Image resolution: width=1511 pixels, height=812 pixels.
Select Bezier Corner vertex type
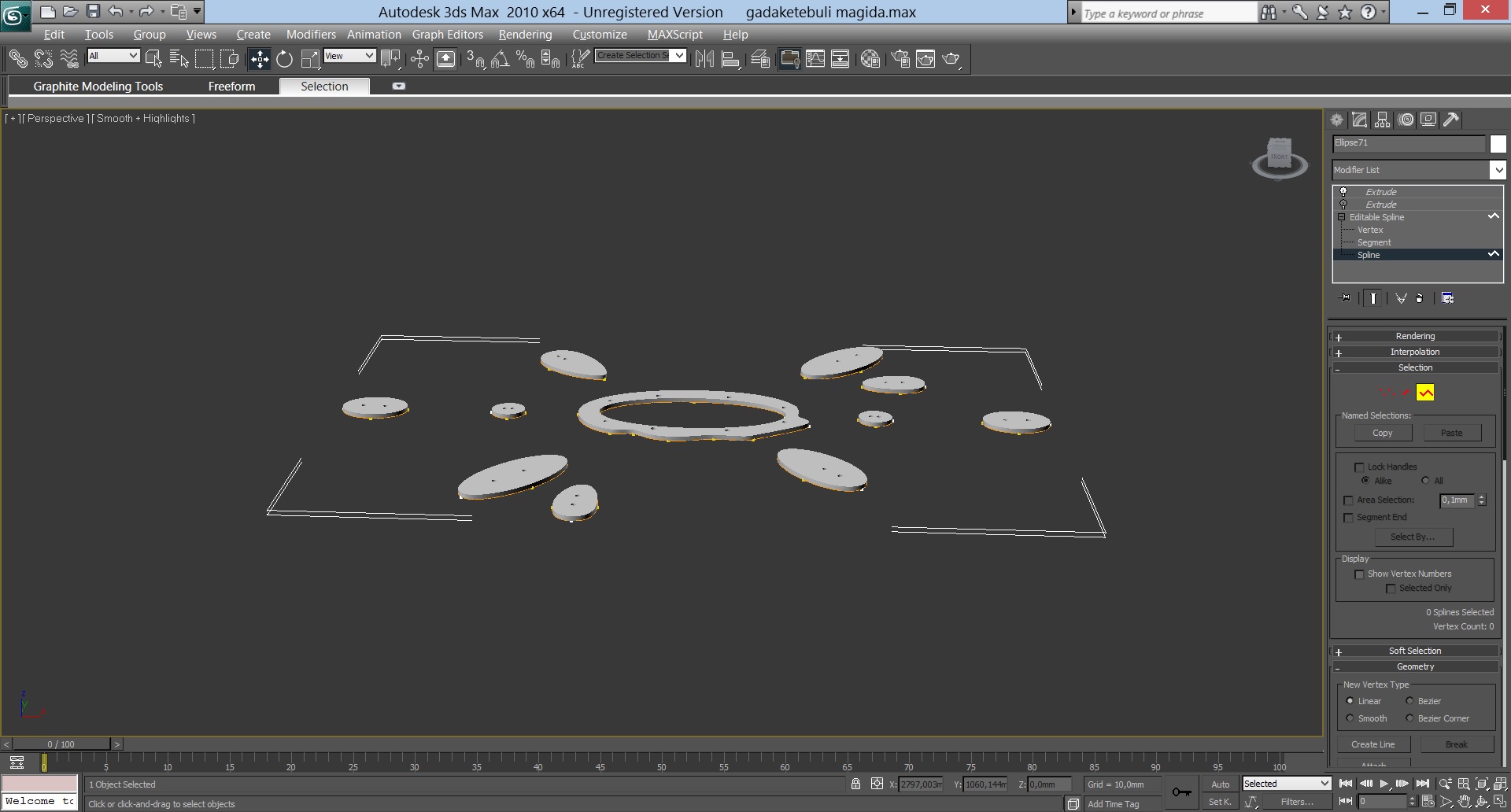coord(1409,718)
